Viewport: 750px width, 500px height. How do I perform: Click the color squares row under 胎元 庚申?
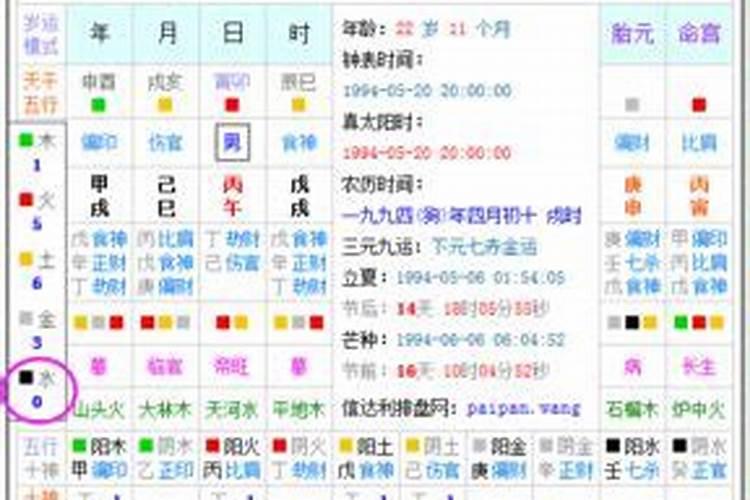click(632, 323)
